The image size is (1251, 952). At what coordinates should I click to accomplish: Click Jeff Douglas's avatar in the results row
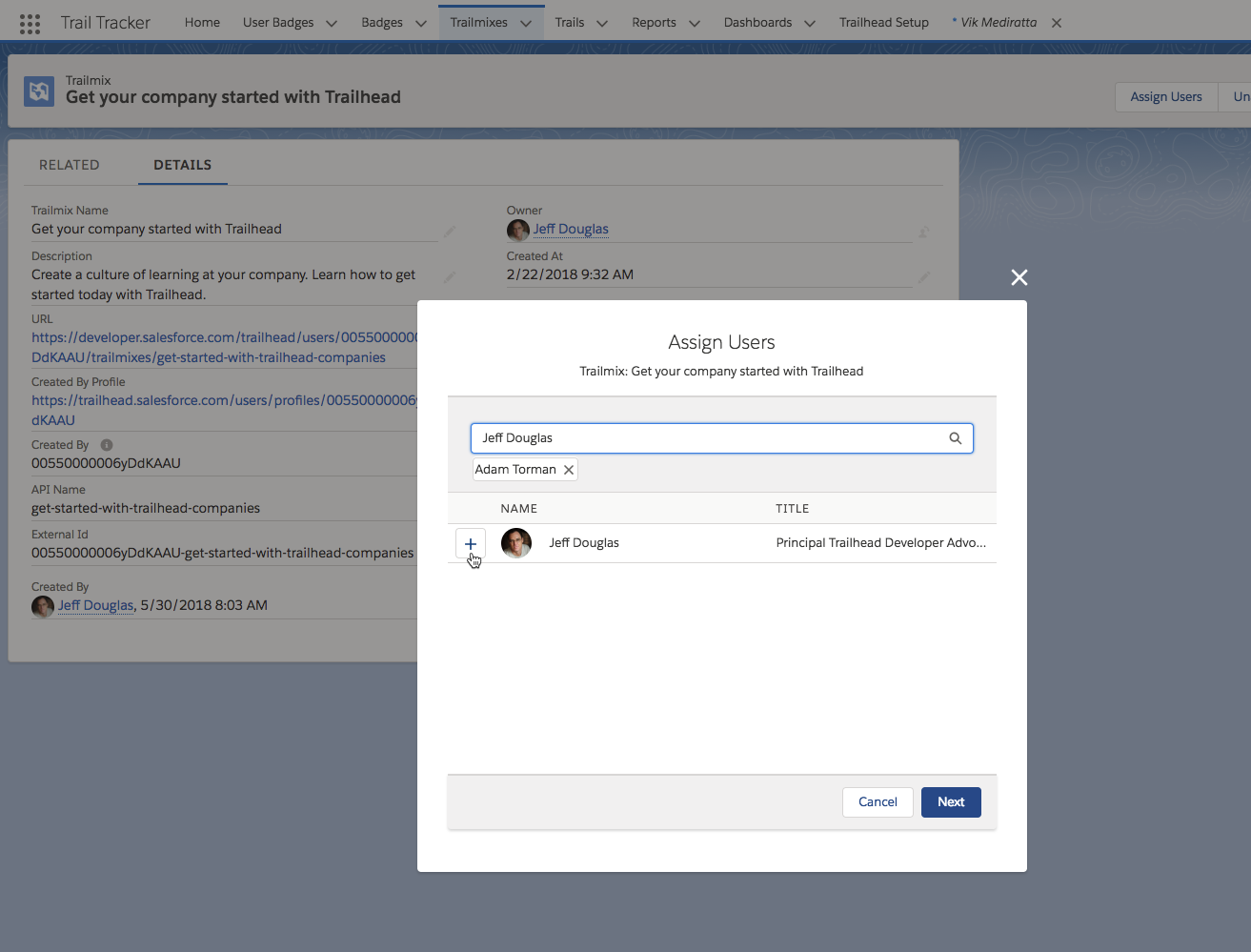tap(516, 542)
